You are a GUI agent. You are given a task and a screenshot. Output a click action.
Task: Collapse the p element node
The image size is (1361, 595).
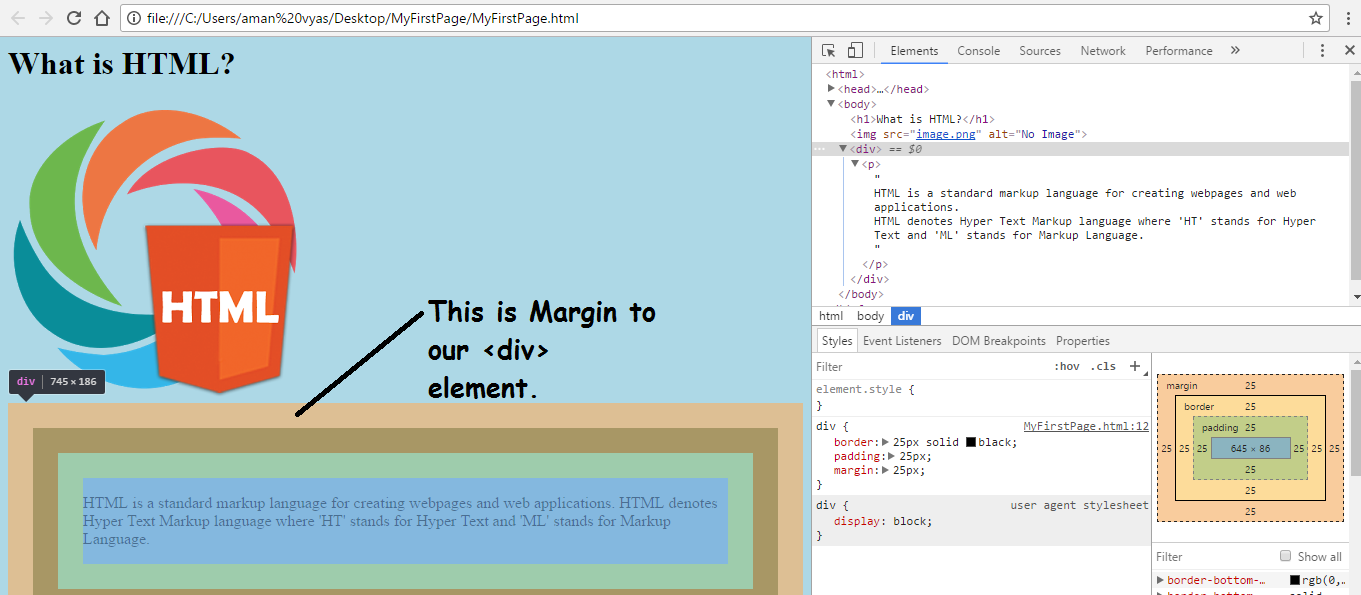(855, 163)
